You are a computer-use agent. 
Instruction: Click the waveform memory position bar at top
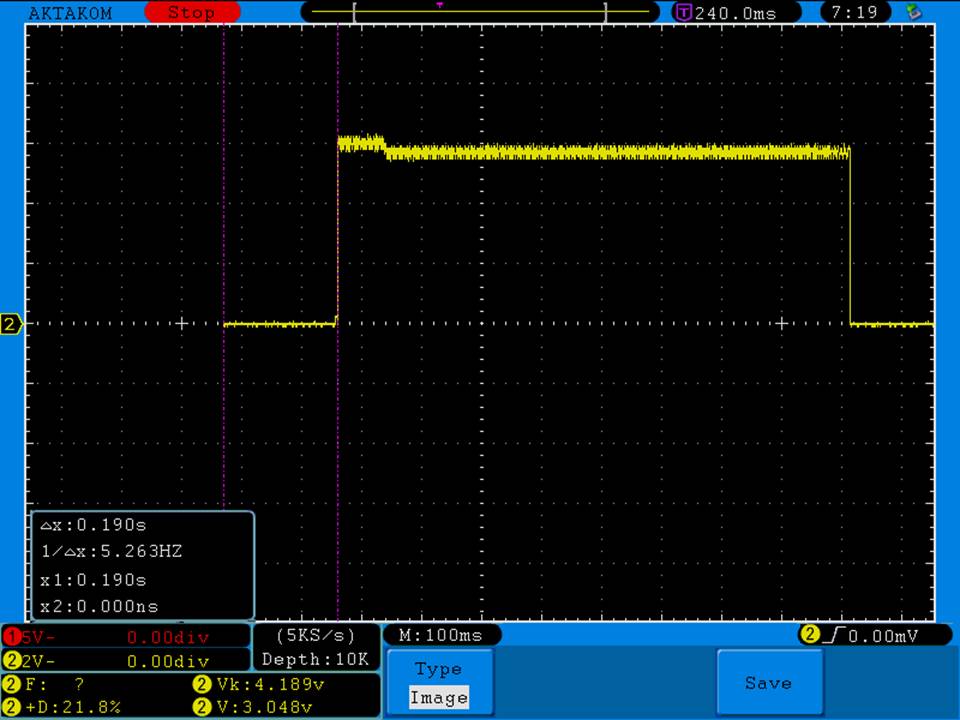tap(480, 12)
